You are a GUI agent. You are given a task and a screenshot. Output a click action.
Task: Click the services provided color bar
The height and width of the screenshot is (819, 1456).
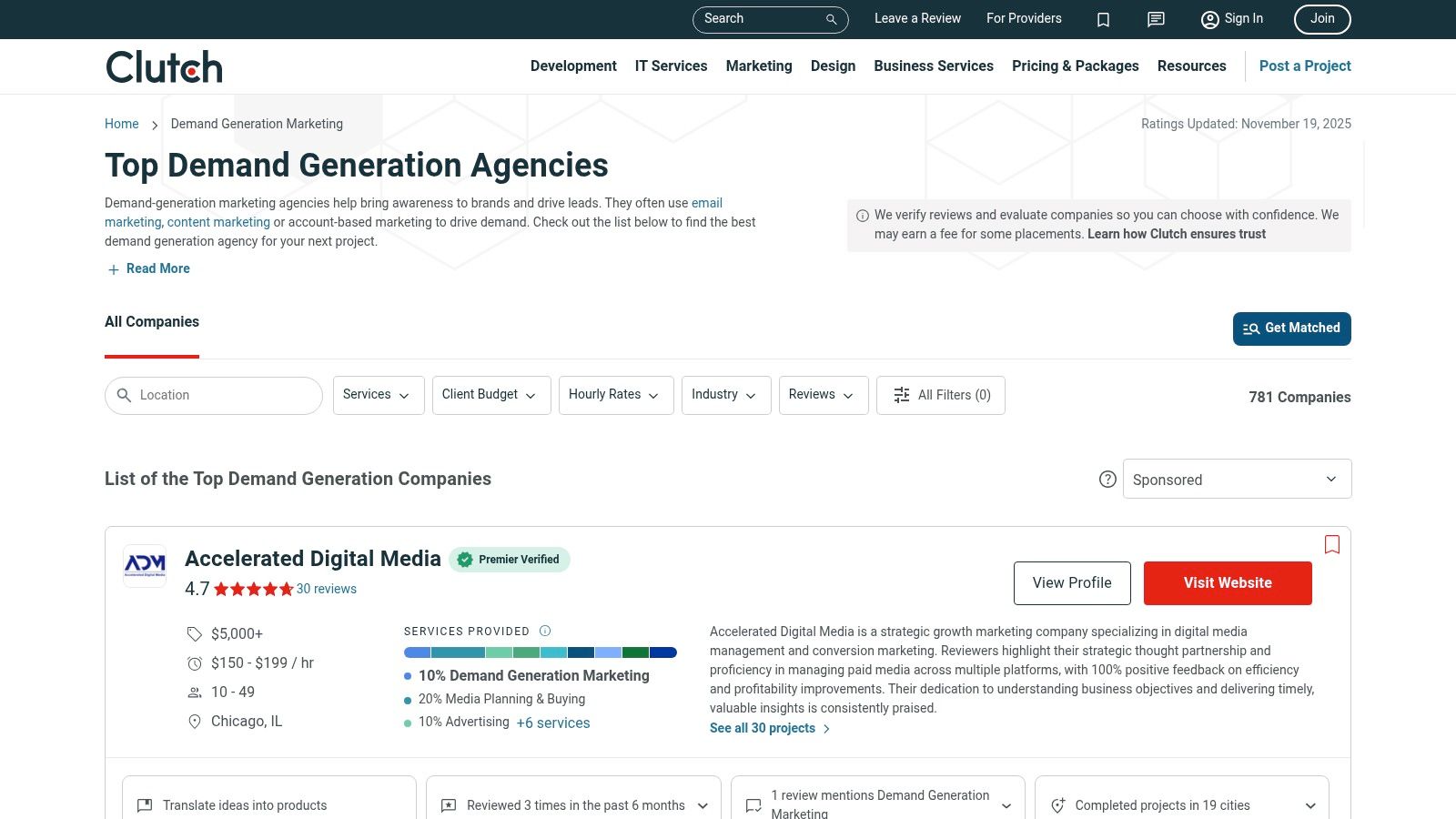tap(540, 652)
